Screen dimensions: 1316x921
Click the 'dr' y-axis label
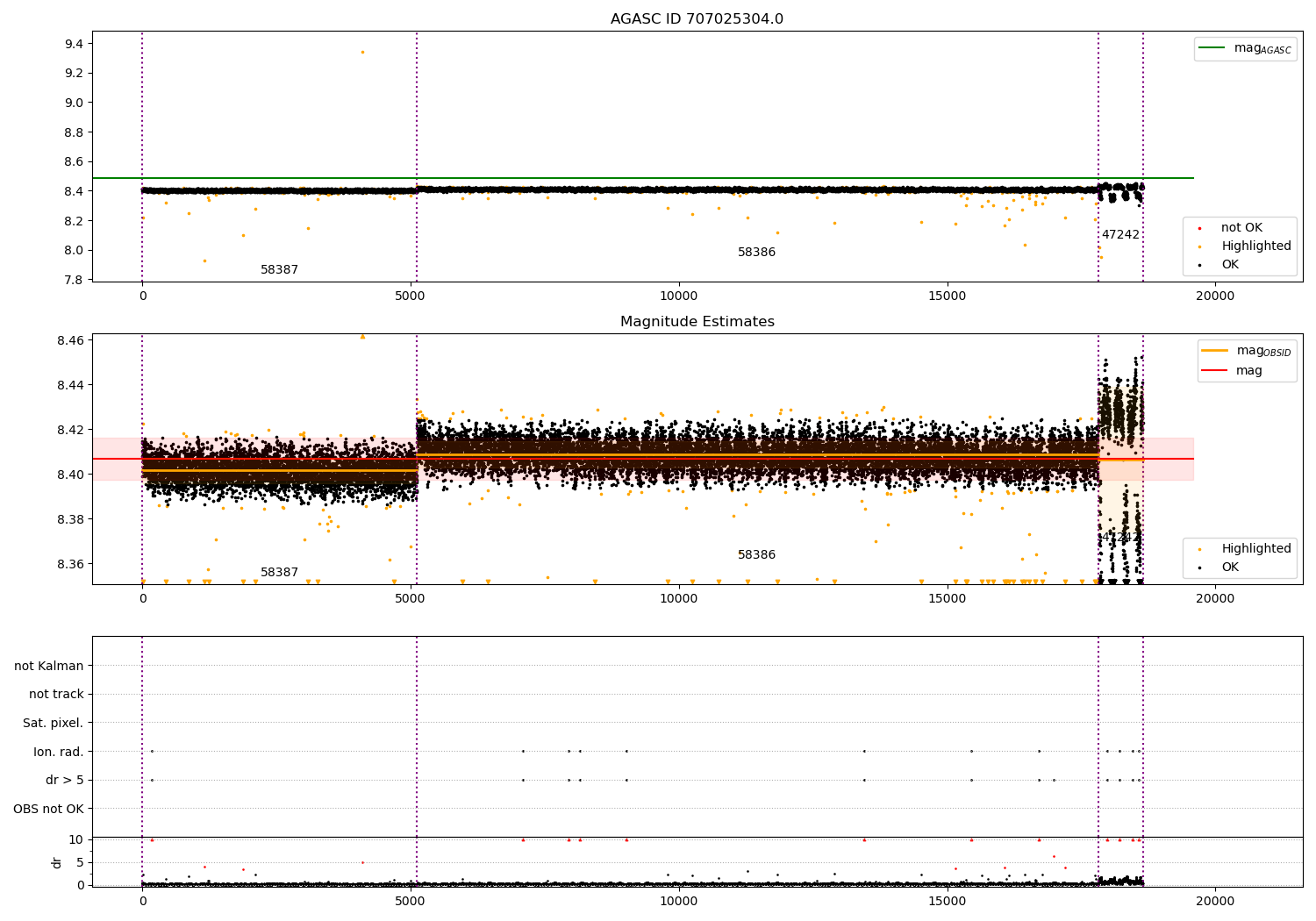coord(57,862)
